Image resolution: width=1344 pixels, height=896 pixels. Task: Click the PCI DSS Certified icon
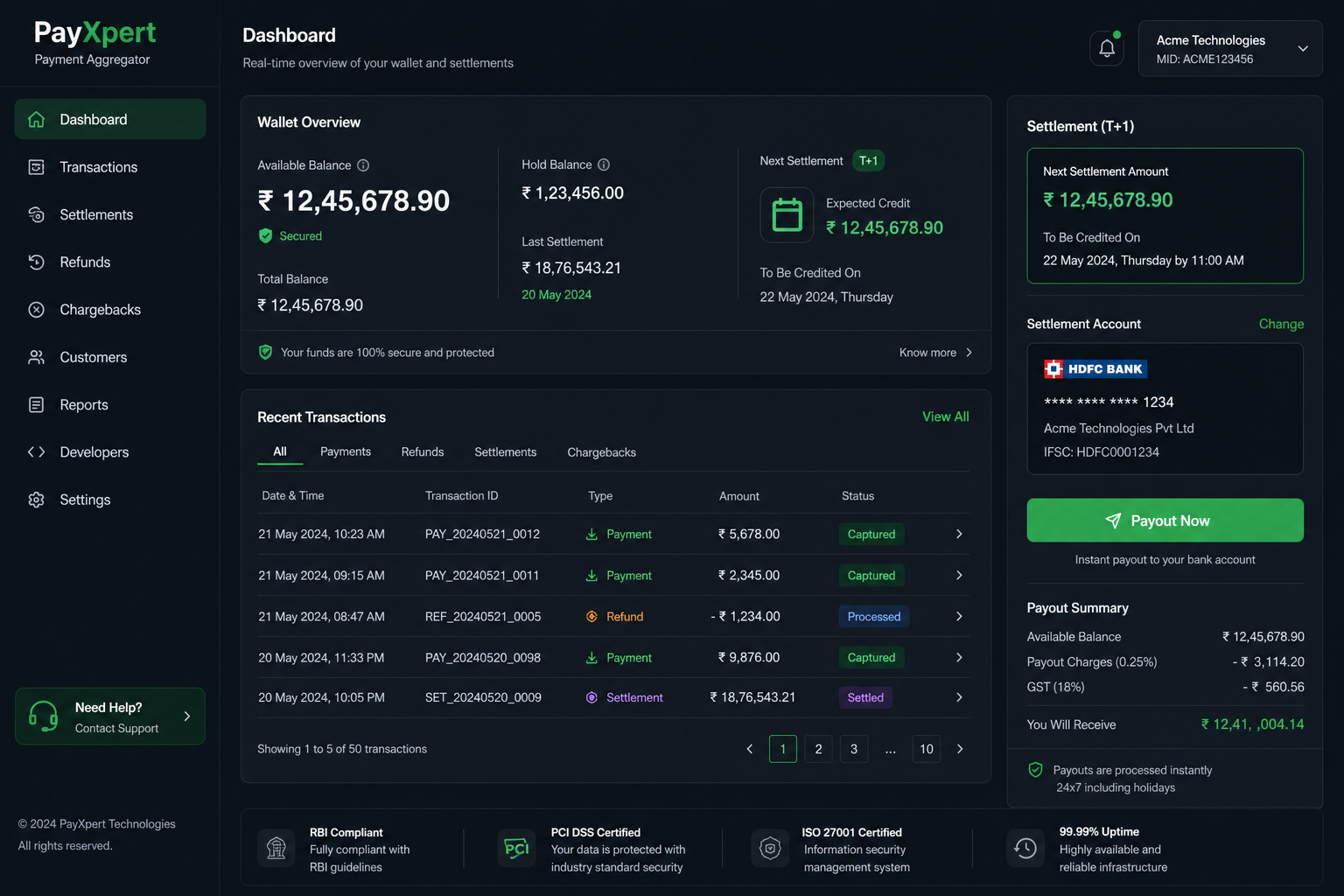point(516,848)
